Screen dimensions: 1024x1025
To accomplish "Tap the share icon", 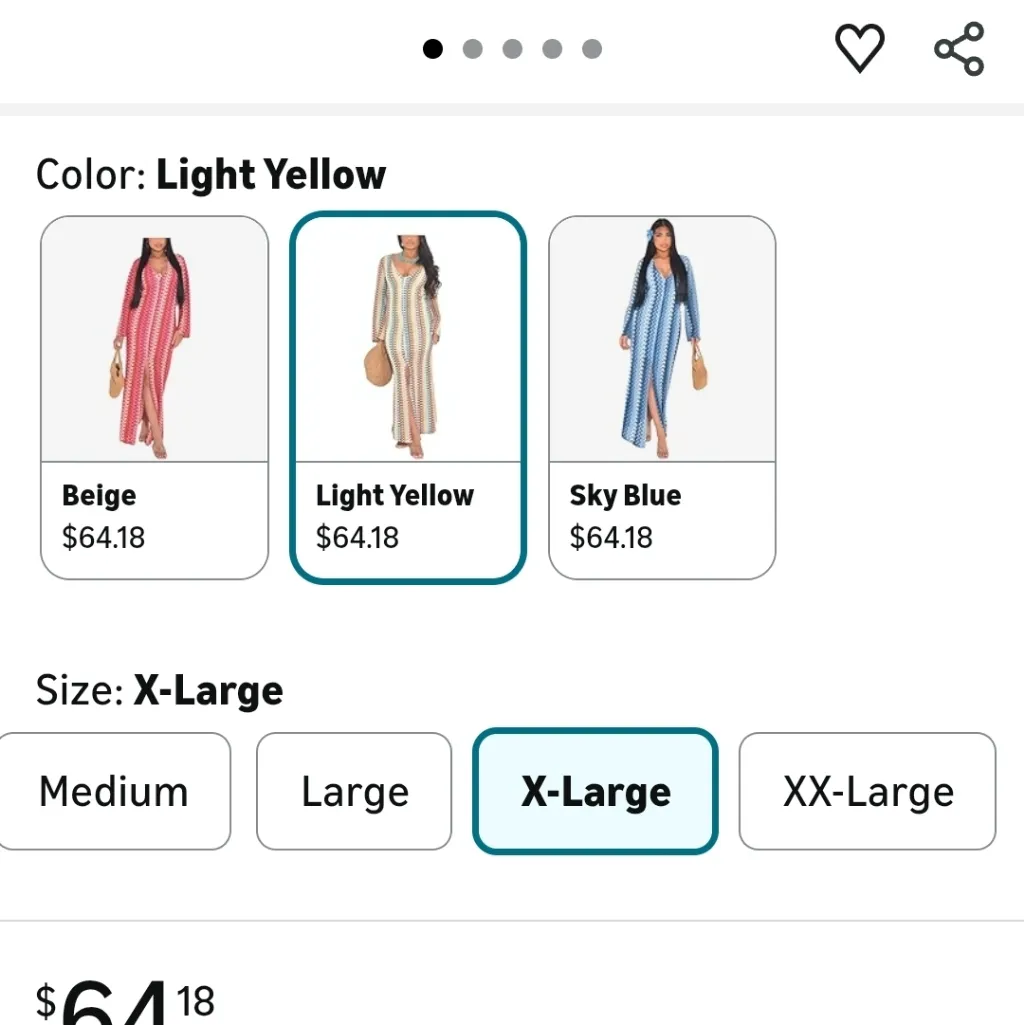I will point(959,49).
